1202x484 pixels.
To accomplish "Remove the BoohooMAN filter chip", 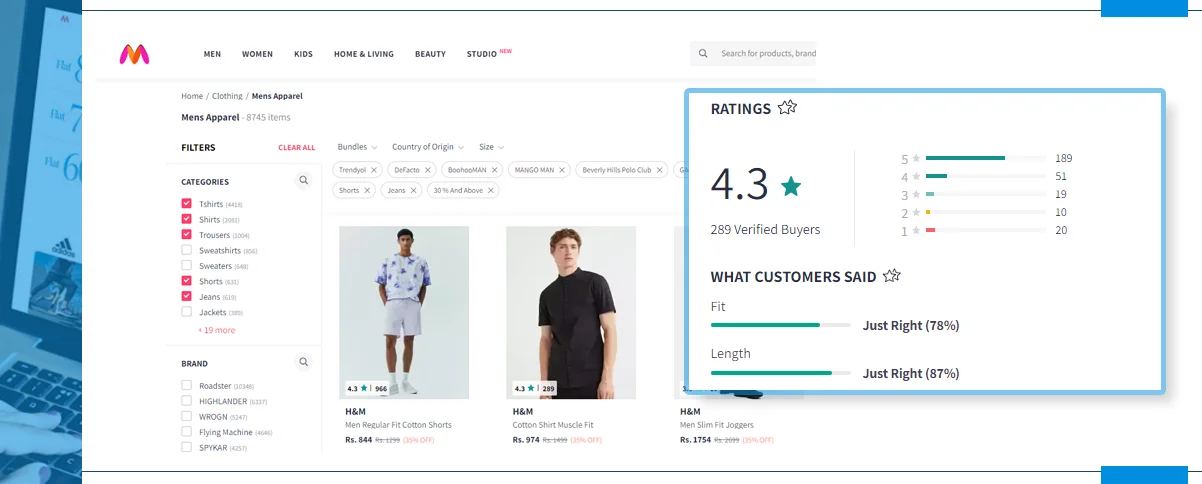I will pos(494,170).
